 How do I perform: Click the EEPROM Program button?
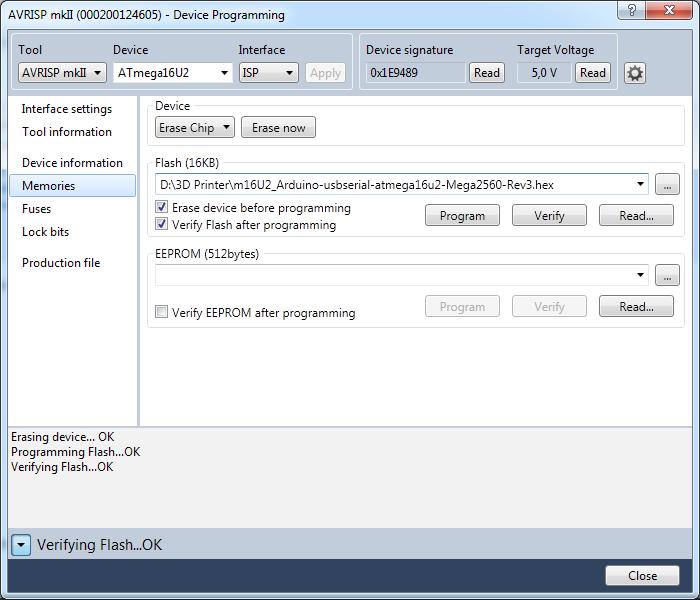tap(462, 307)
